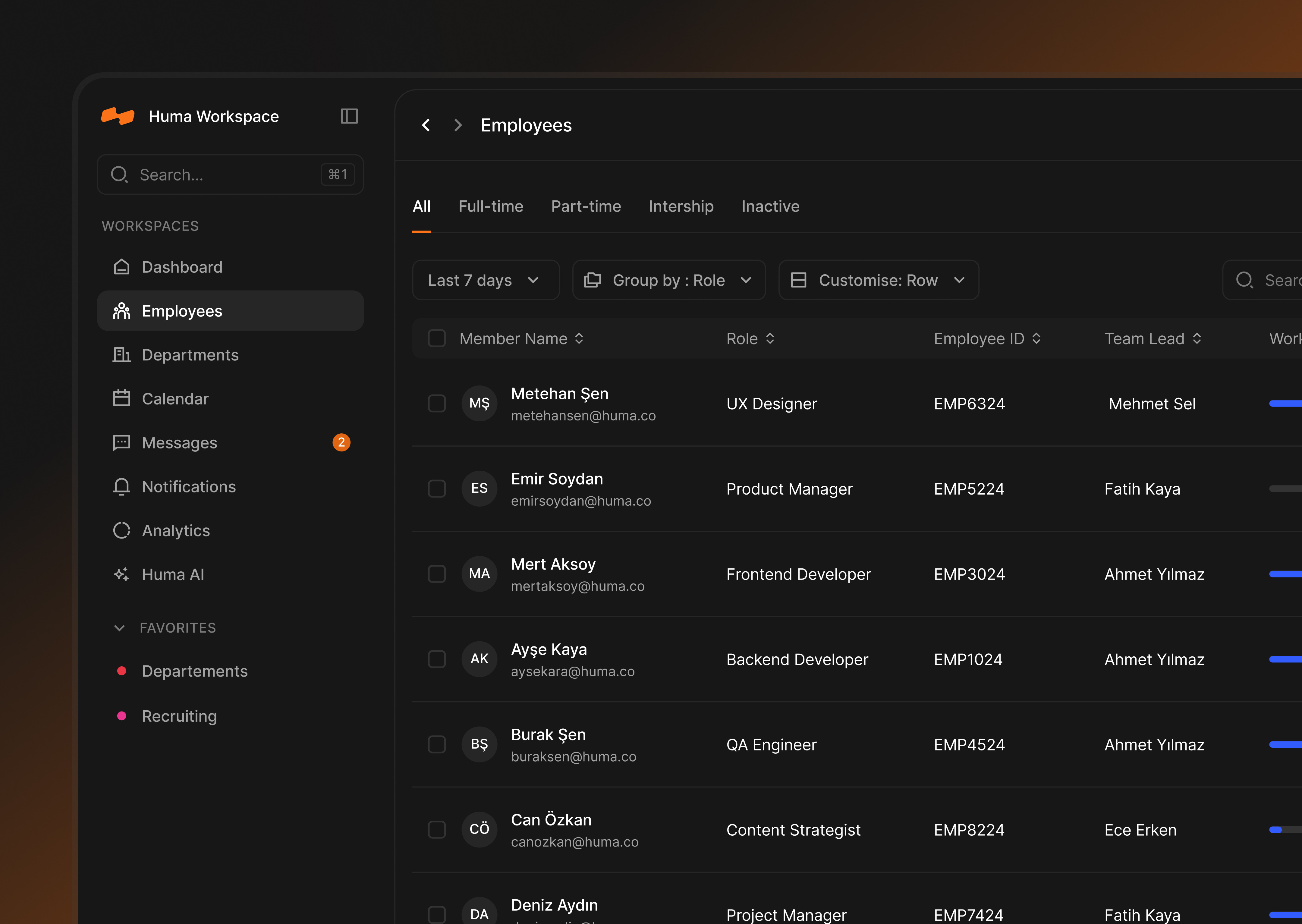This screenshot has height=924, width=1302.
Task: Open Messages with notification badge
Action: click(179, 443)
